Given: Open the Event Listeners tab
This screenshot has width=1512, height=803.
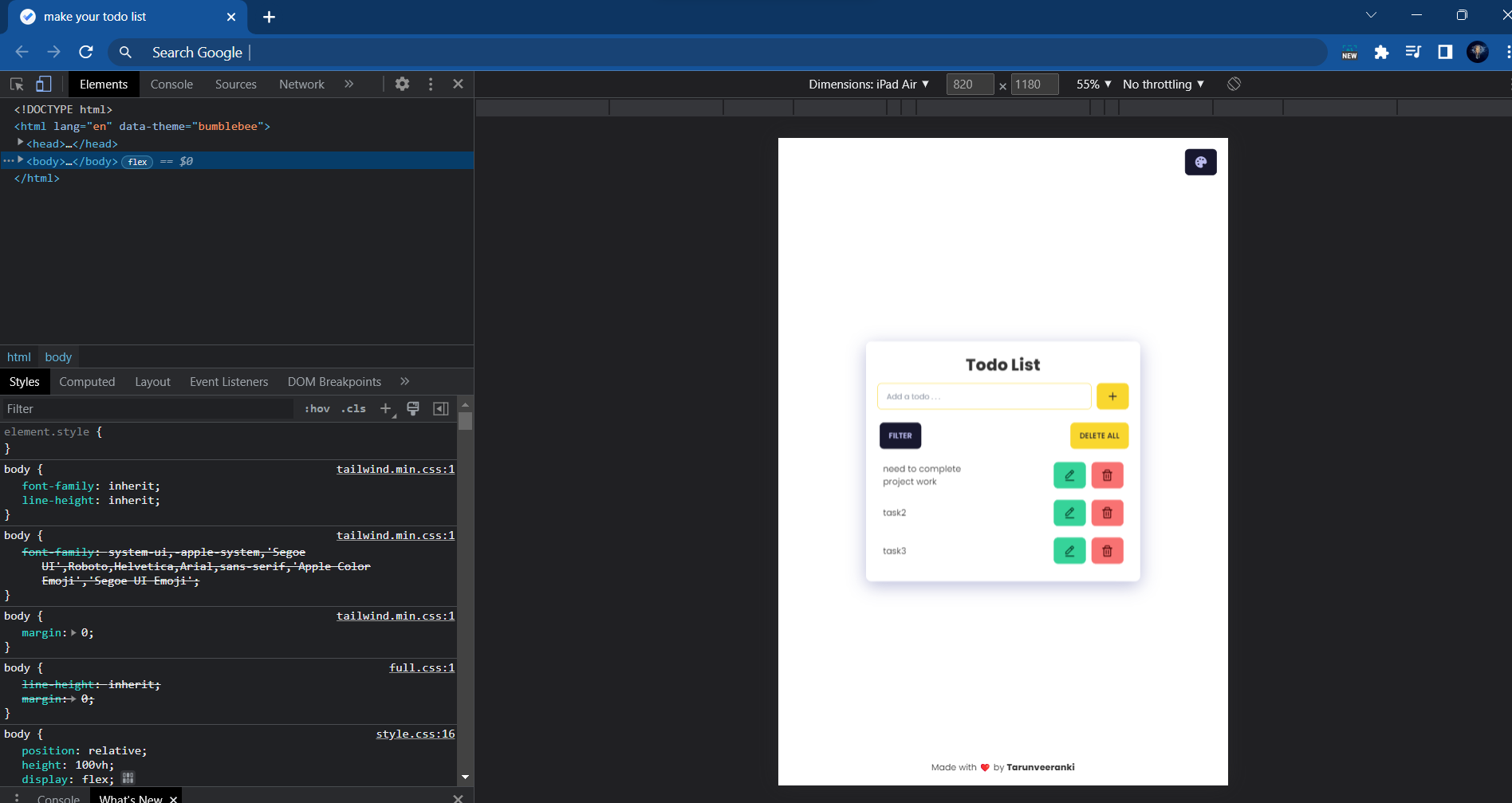Looking at the screenshot, I should tap(229, 382).
